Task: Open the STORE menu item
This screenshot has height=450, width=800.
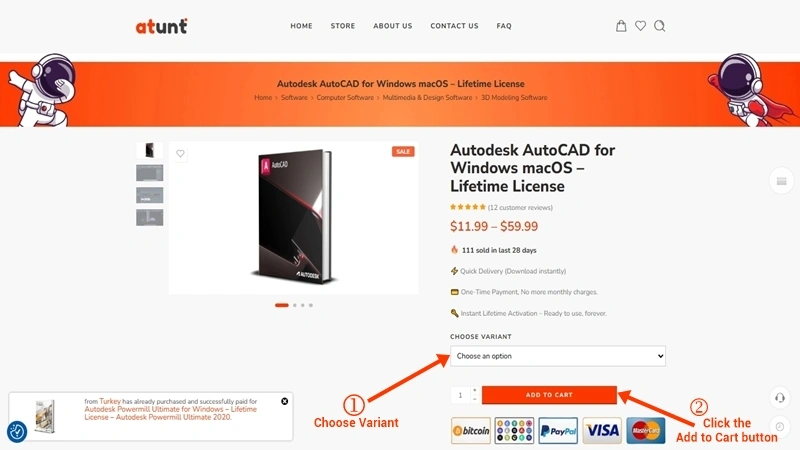Action: [x=342, y=26]
